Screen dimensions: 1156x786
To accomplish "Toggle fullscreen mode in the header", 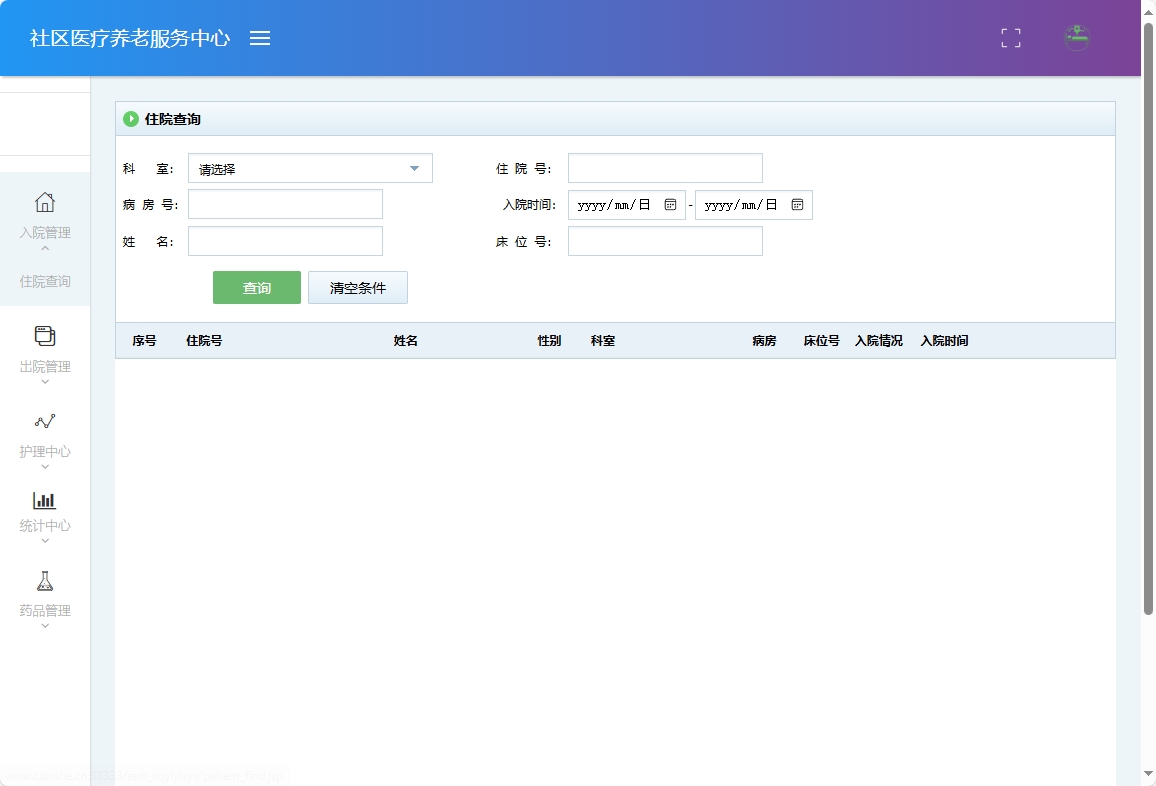I will click(1010, 38).
